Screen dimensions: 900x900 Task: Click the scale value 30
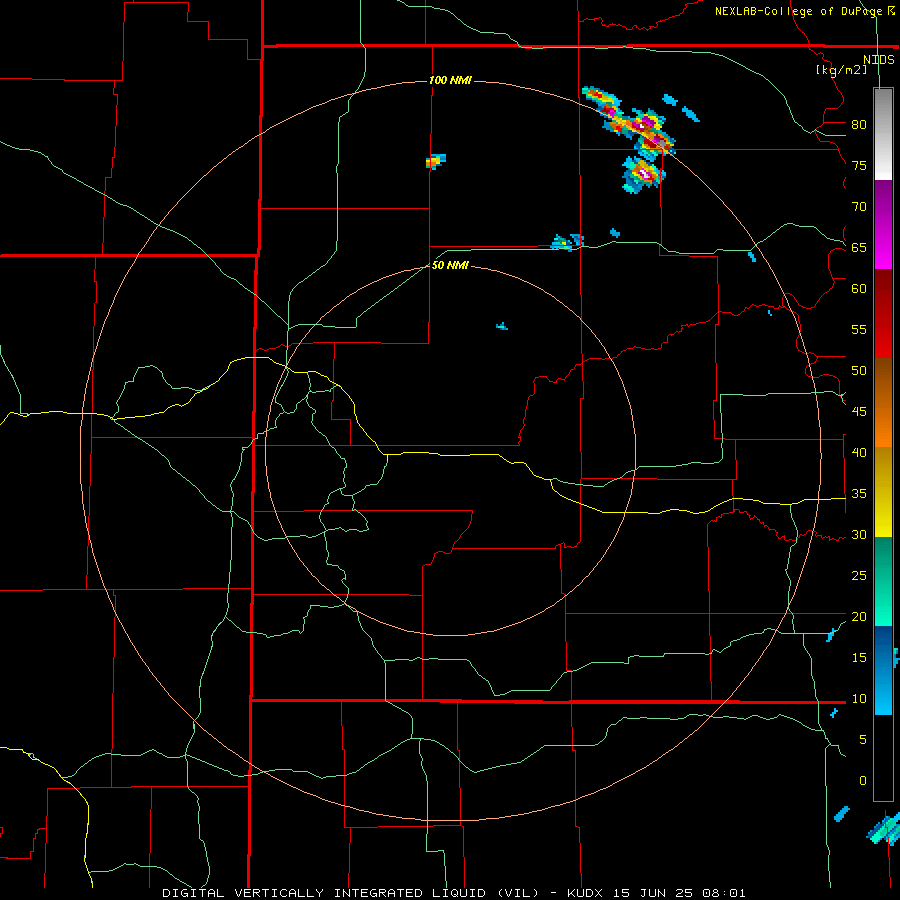859,534
